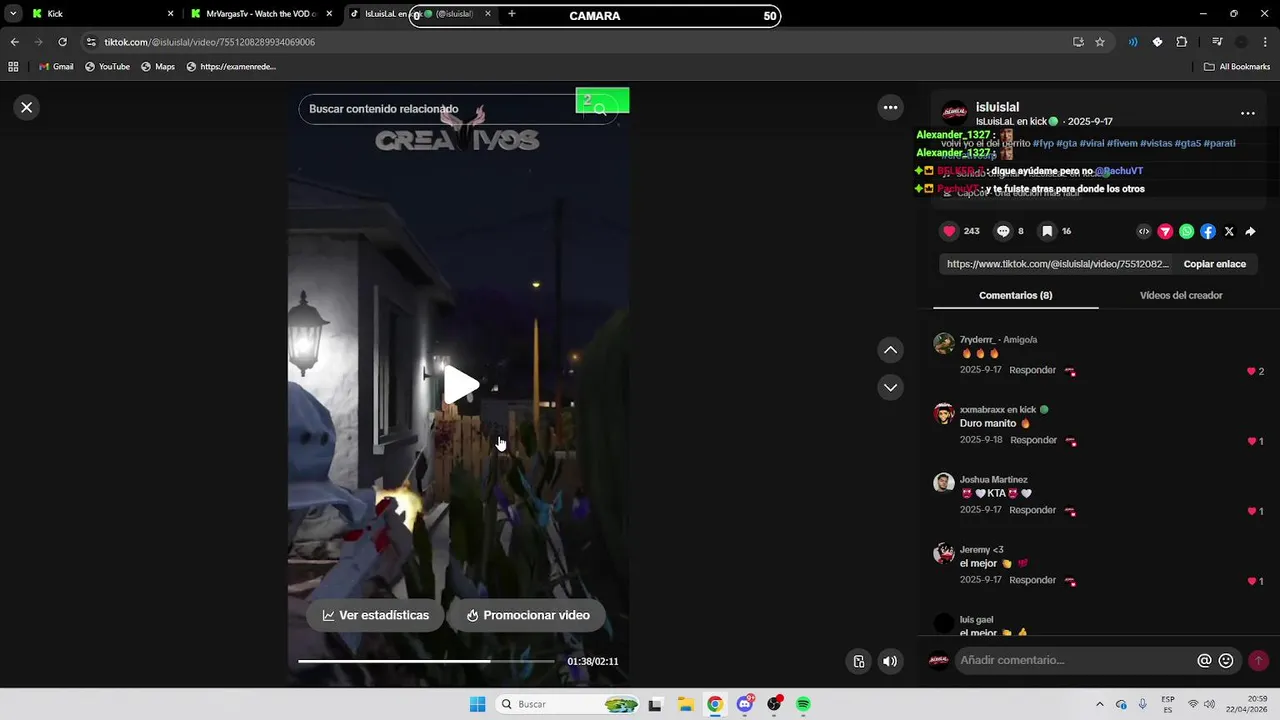Open the Chrome apps grid icon
Screen dimensions: 1280x720
pos(13,67)
